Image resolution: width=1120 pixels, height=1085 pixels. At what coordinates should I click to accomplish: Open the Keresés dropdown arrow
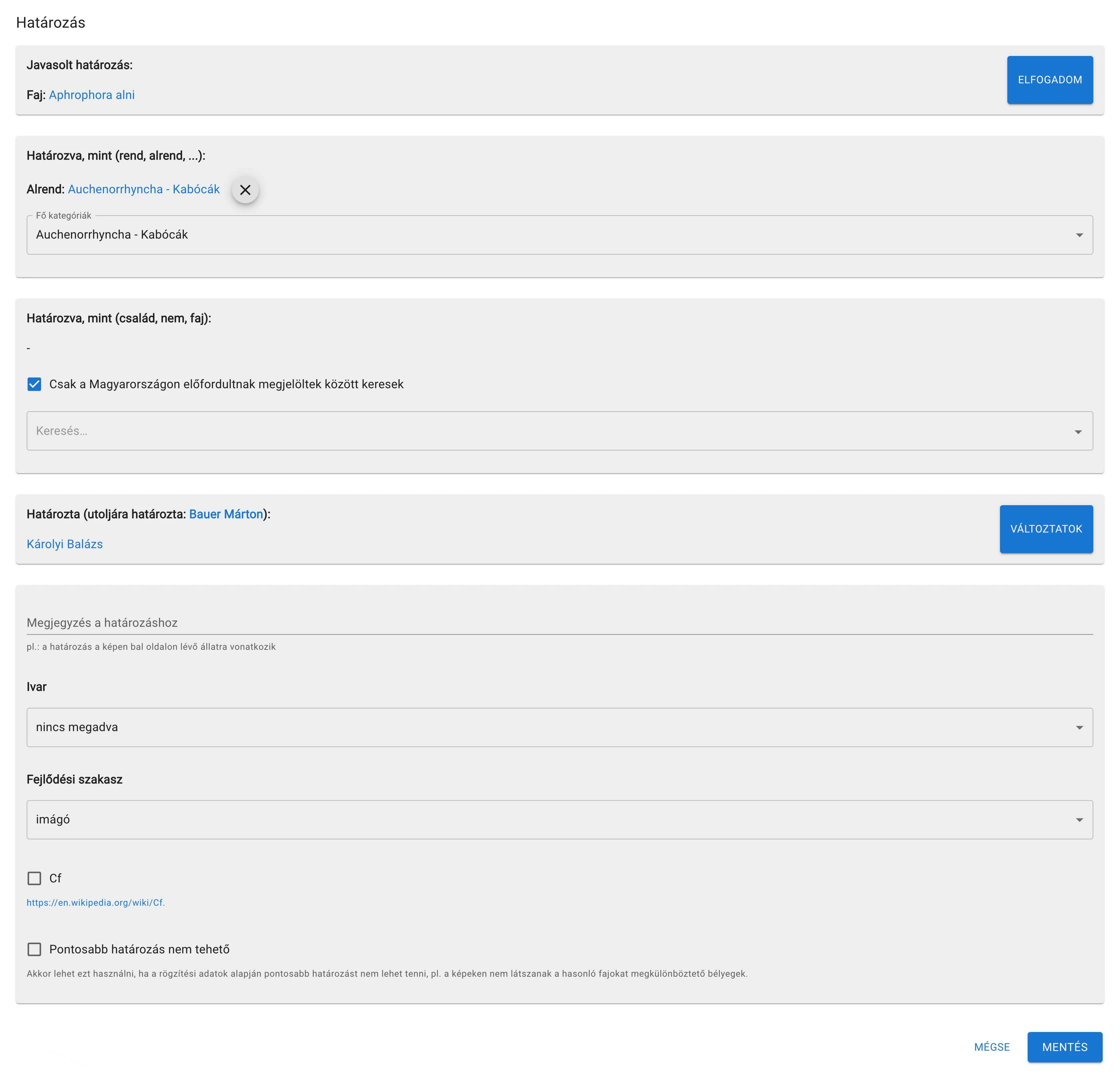click(x=1078, y=432)
